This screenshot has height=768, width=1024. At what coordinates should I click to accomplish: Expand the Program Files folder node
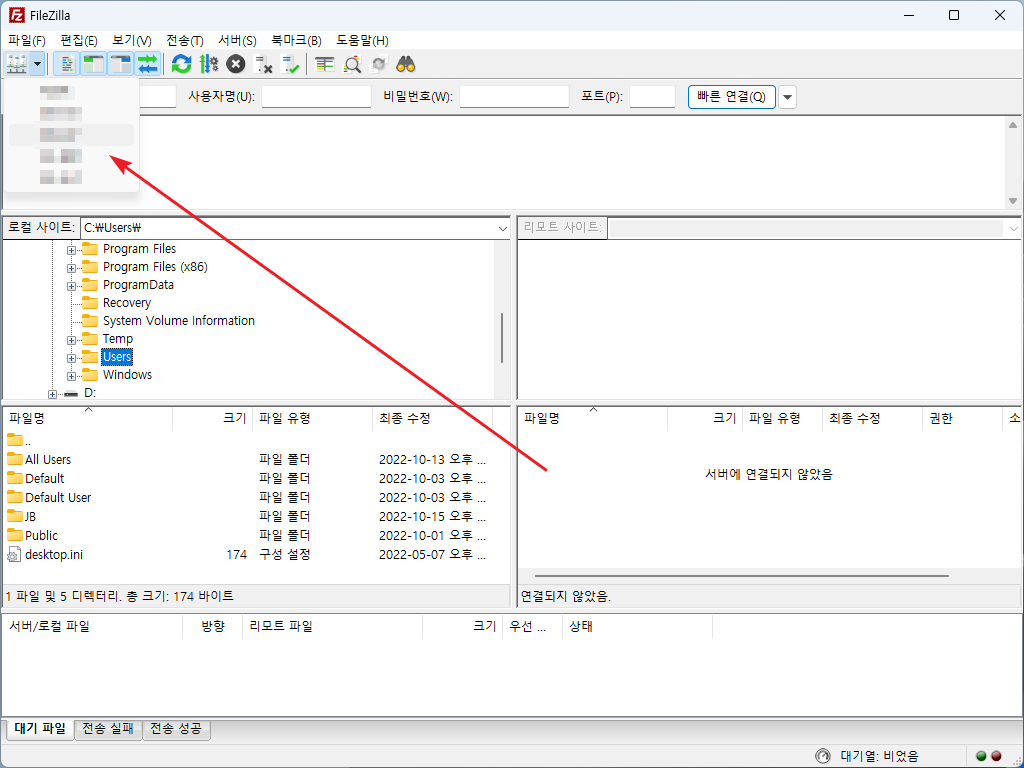(71, 249)
